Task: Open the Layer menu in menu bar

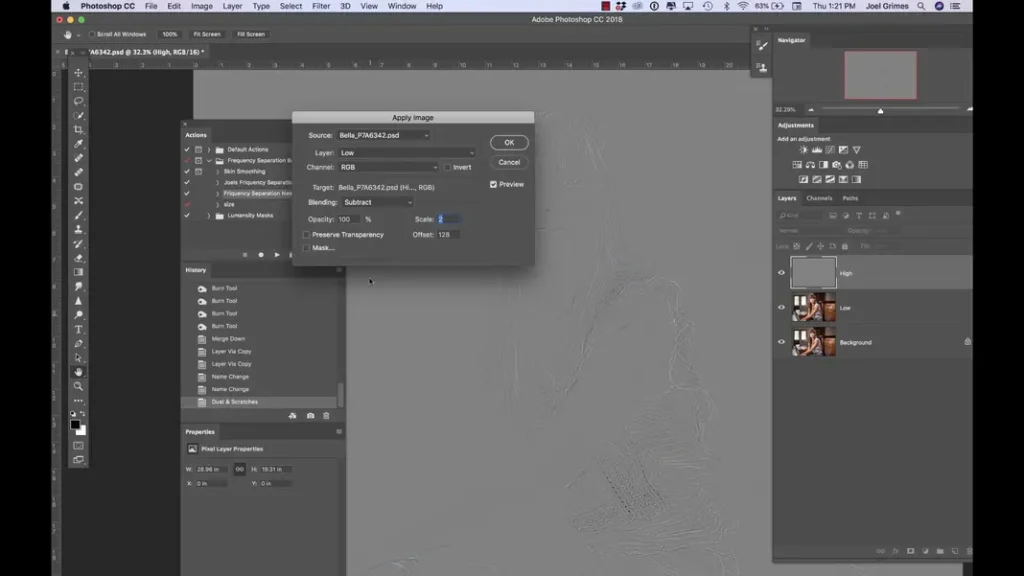Action: pos(232,6)
